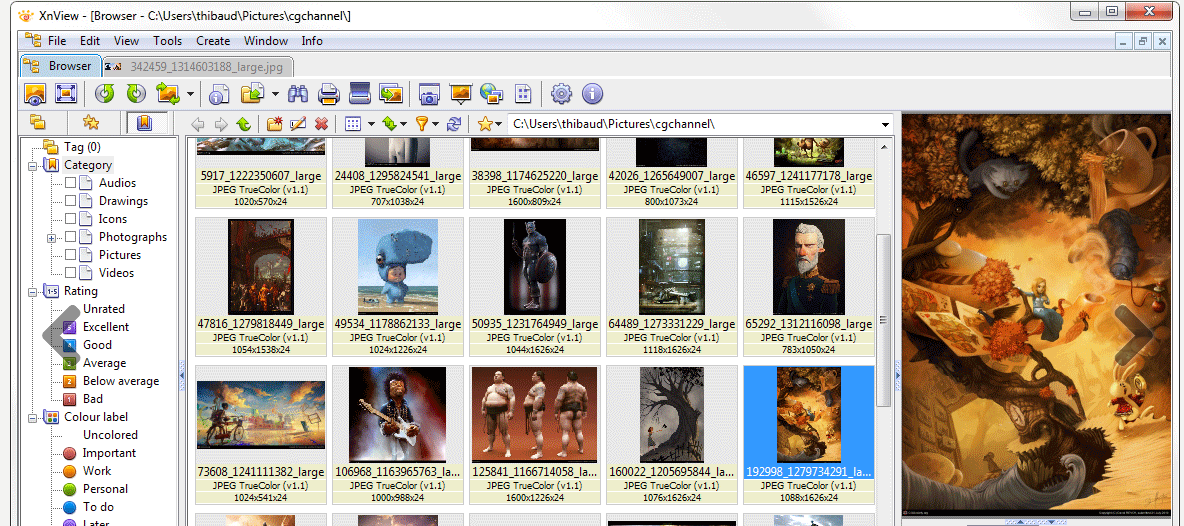This screenshot has width=1184, height=526.
Task: Launch the Slideshow tool
Action: (461, 94)
